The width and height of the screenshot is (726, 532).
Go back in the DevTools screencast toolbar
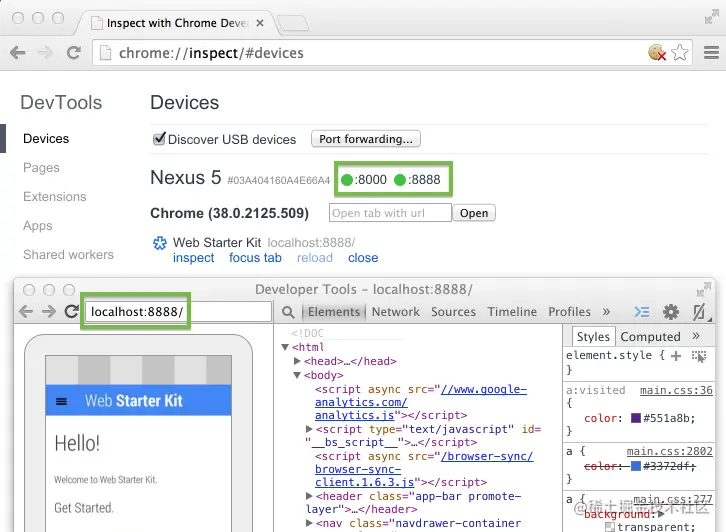(x=26, y=312)
